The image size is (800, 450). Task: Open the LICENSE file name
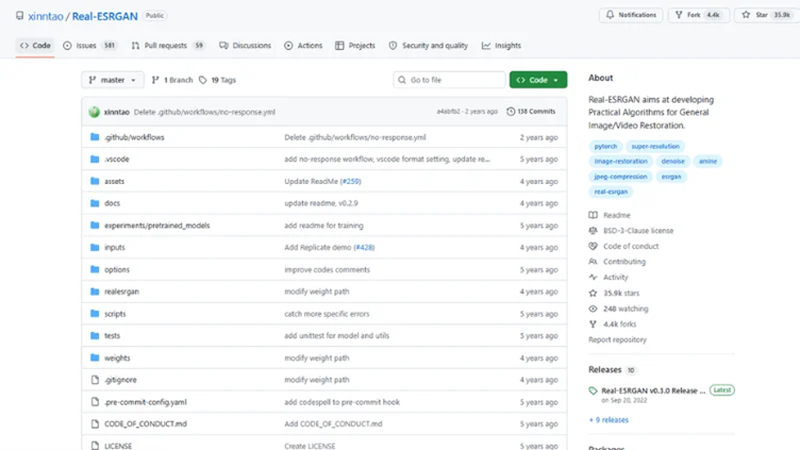[x=118, y=445]
